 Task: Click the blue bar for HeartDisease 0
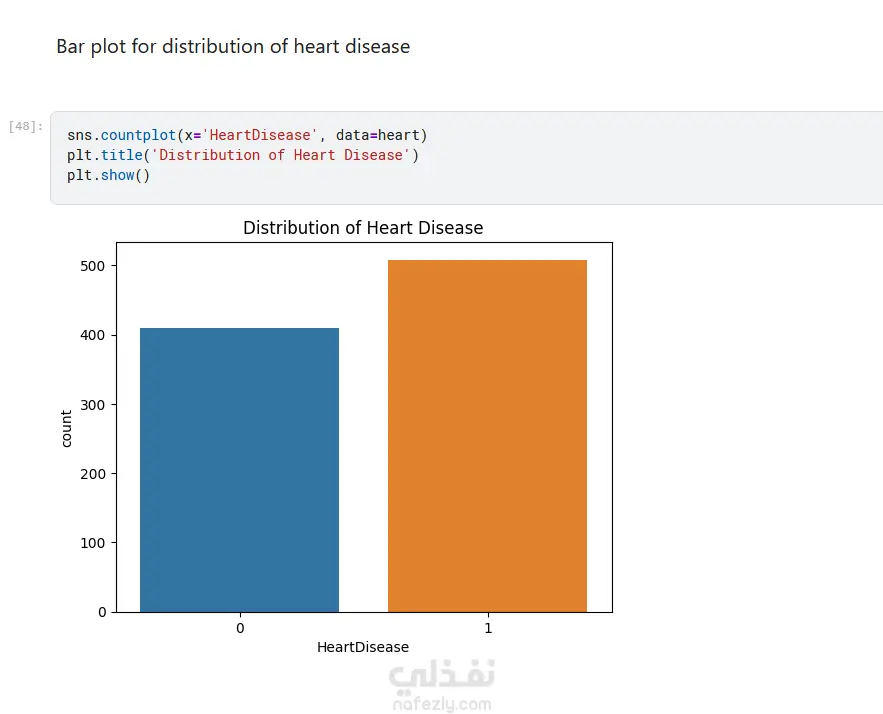tap(239, 470)
